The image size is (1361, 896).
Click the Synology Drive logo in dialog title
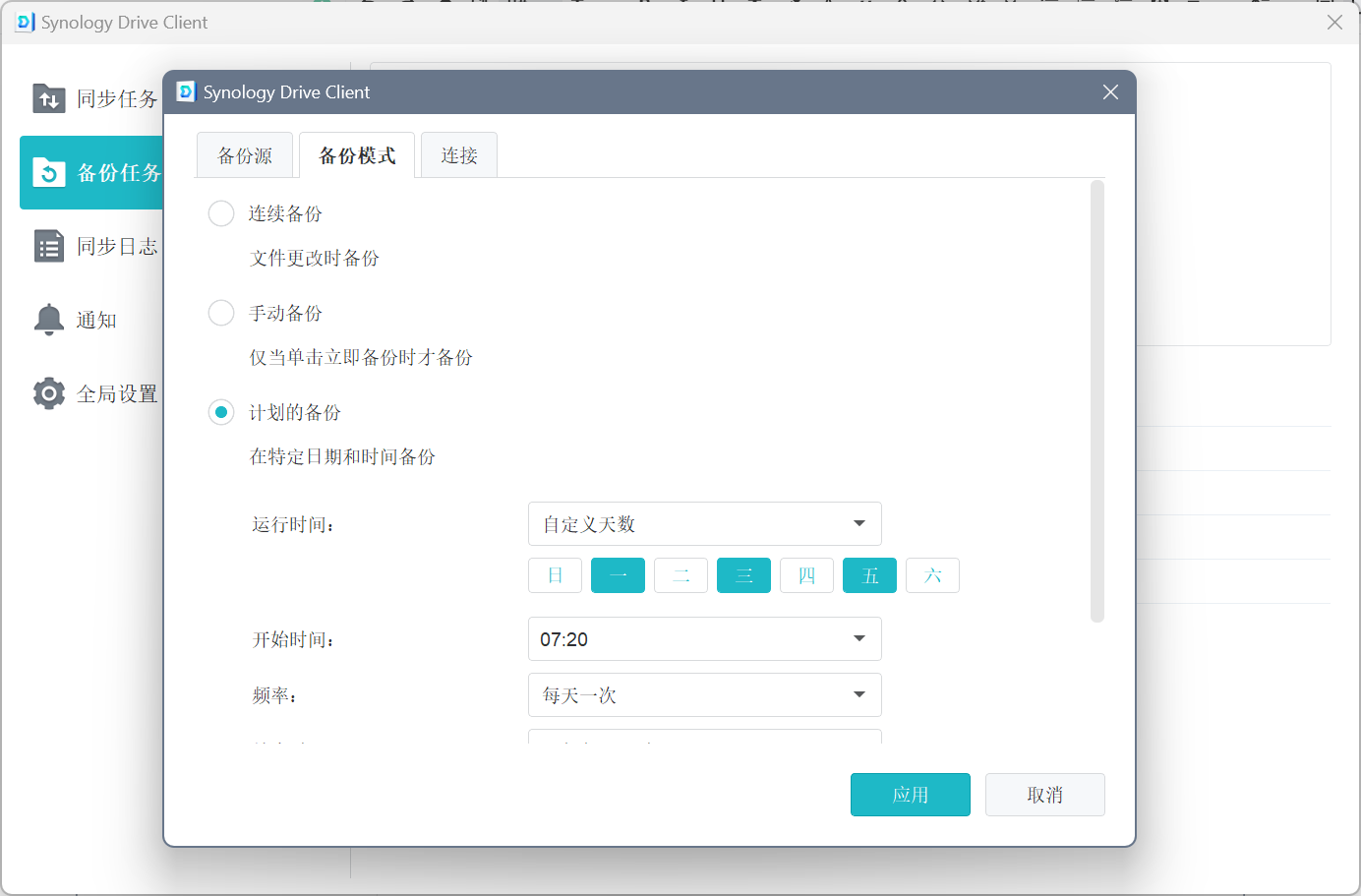click(186, 92)
